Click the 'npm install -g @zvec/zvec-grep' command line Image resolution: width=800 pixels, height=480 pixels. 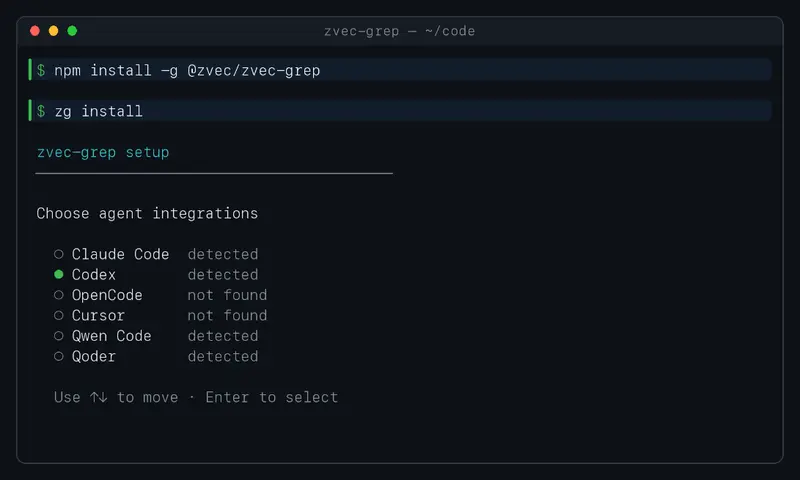pos(400,70)
